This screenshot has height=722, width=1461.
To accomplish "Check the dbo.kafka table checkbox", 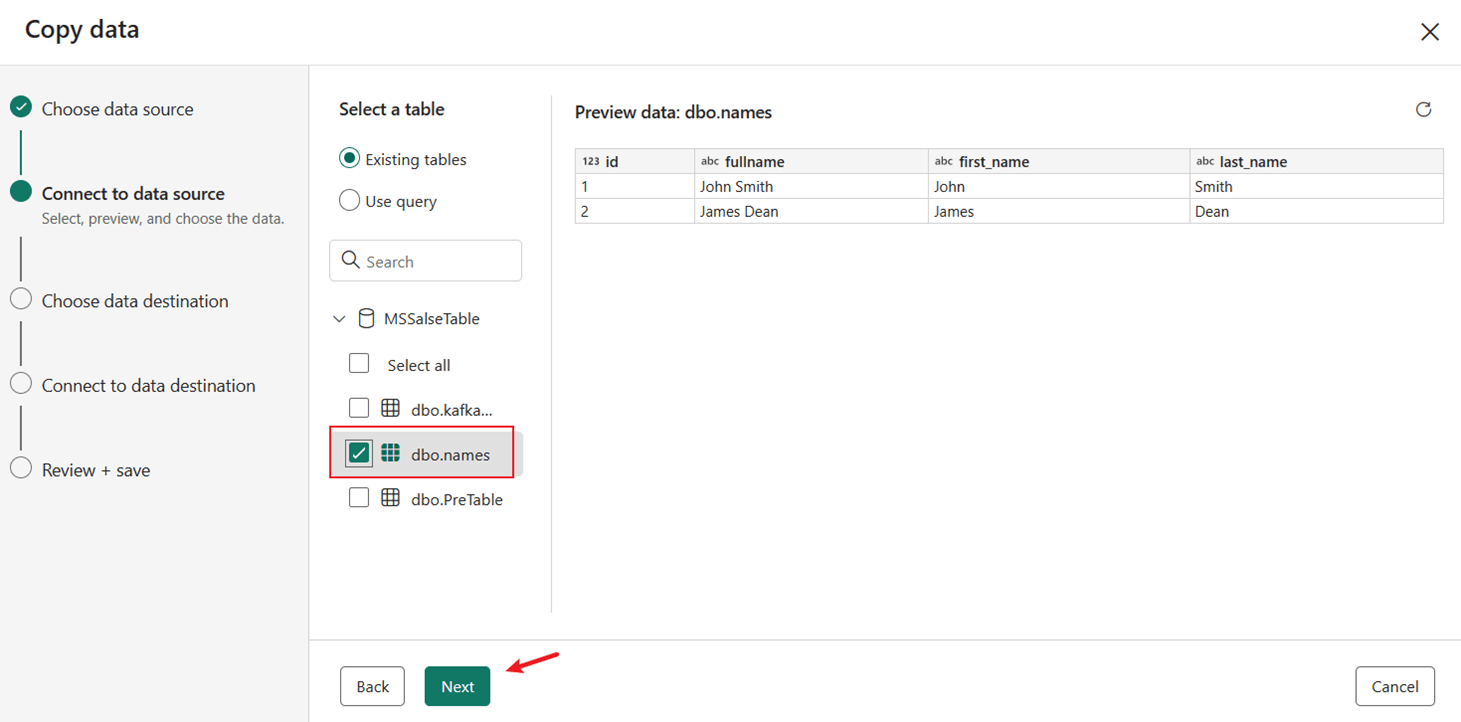I will click(x=359, y=407).
